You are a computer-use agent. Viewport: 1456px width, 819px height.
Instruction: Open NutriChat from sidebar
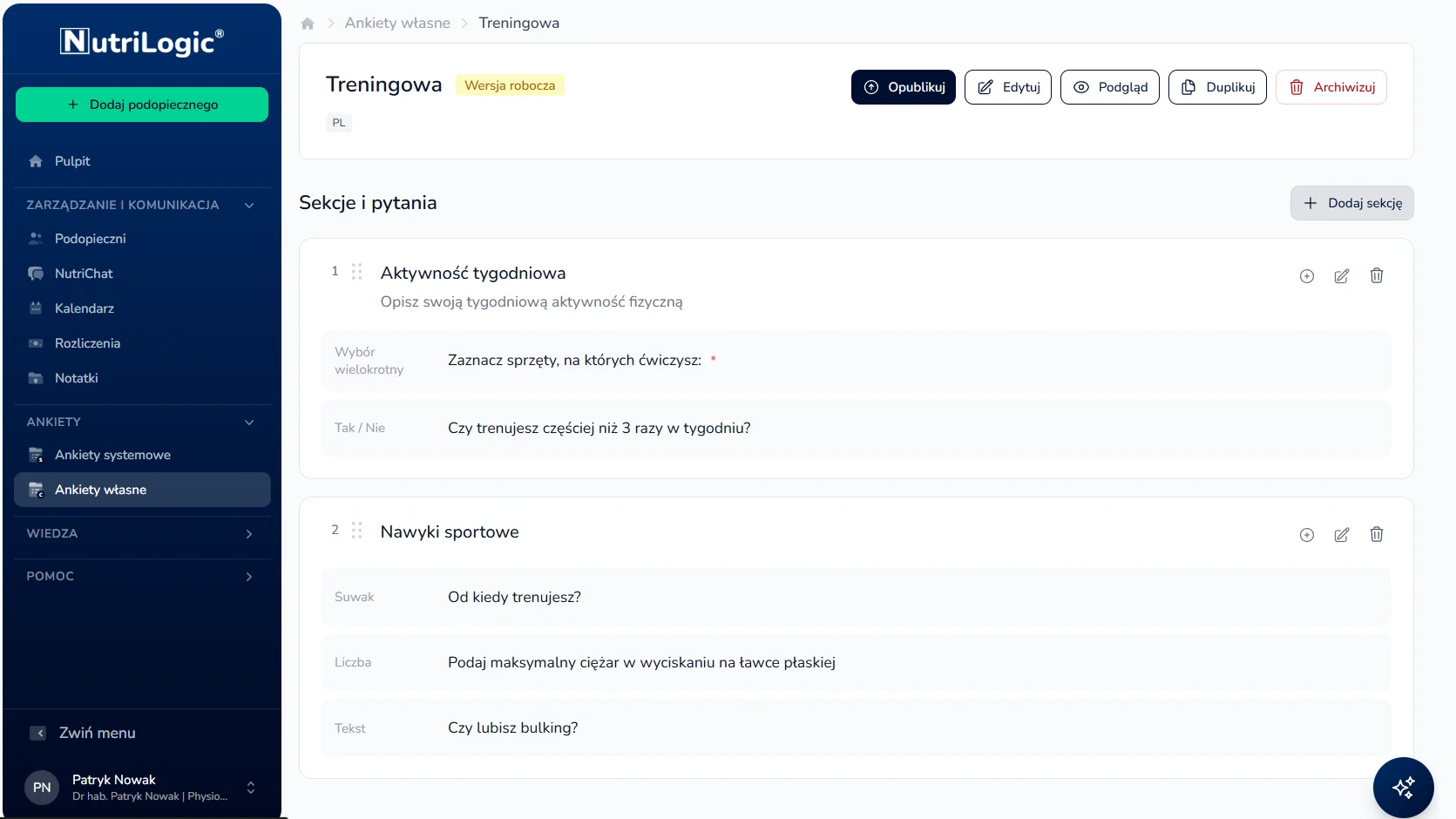142,274
